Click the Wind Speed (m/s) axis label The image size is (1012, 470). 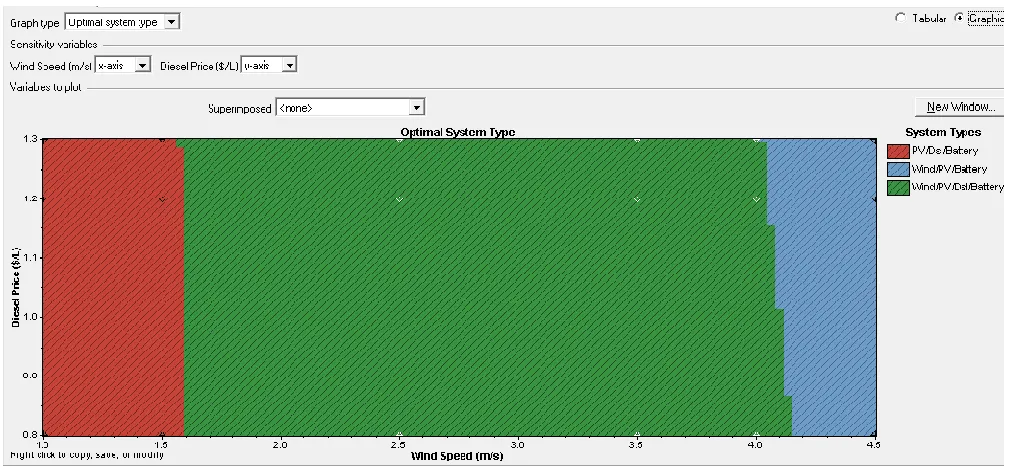tap(456, 456)
